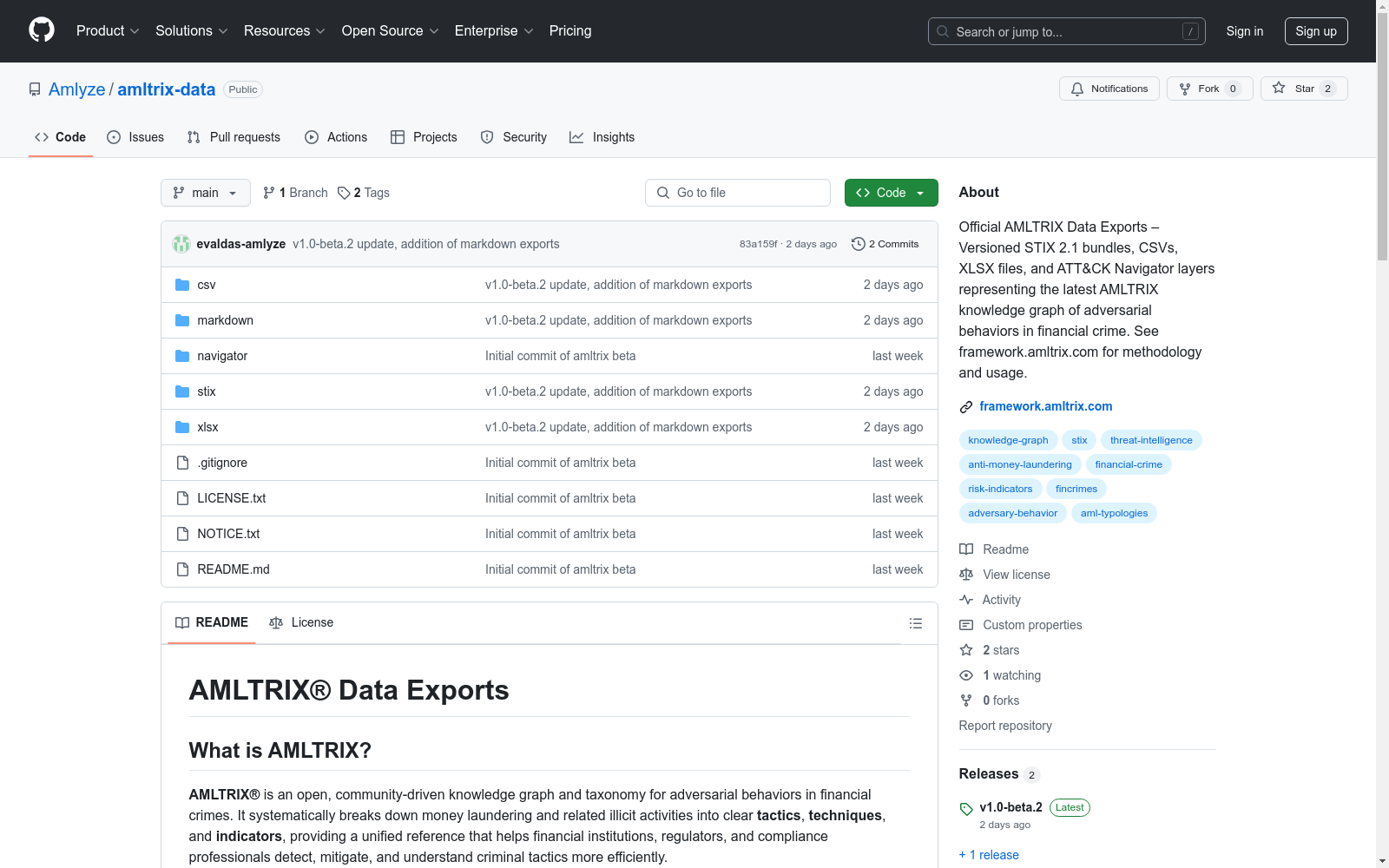The image size is (1389, 868).
Task: Click the Activity pulse icon
Action: (x=966, y=600)
